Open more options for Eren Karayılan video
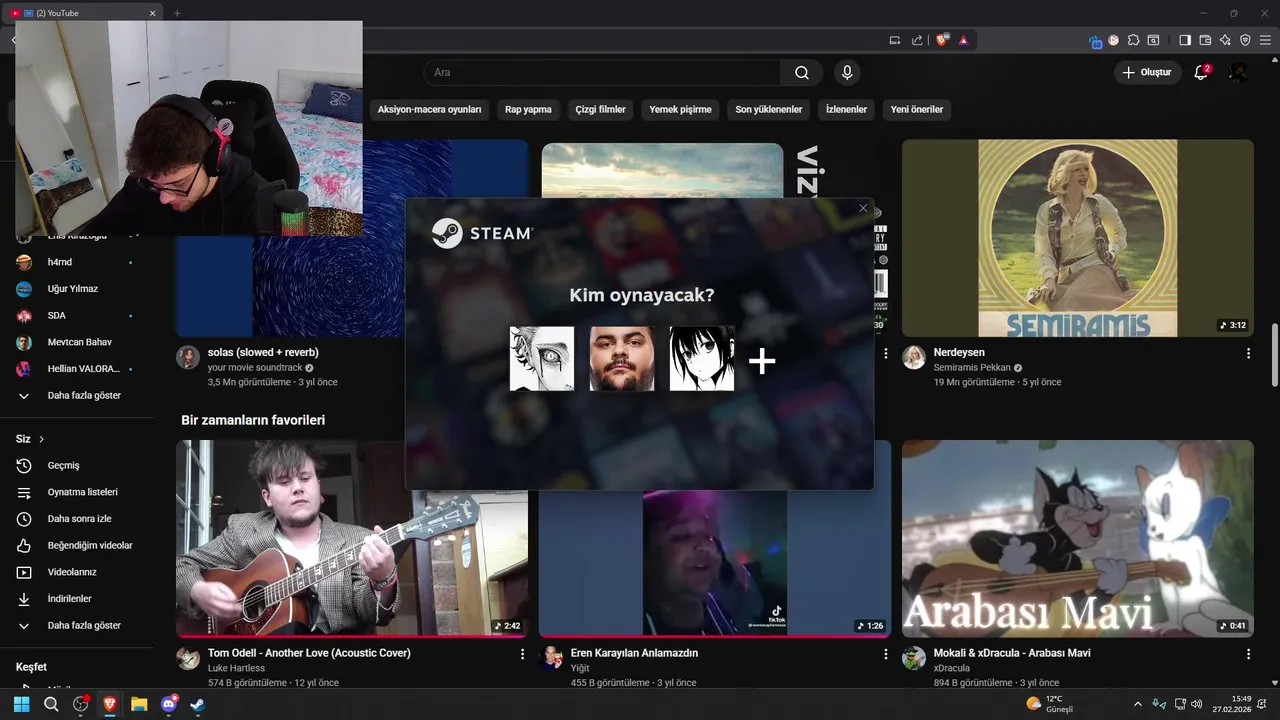1280x720 pixels. coord(885,654)
